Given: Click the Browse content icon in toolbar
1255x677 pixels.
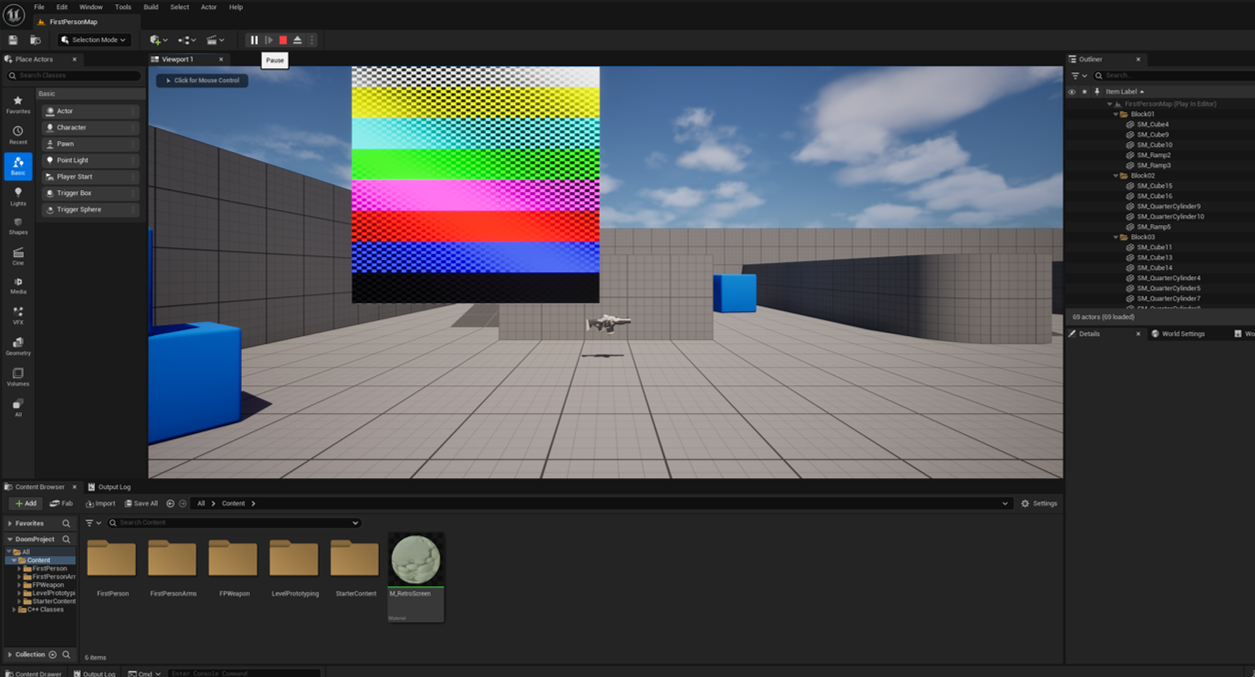Looking at the screenshot, I should [35, 40].
